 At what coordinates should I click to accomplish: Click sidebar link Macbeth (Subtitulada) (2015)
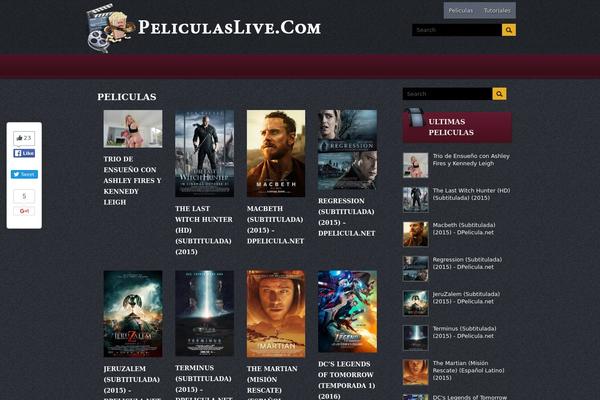(464, 229)
